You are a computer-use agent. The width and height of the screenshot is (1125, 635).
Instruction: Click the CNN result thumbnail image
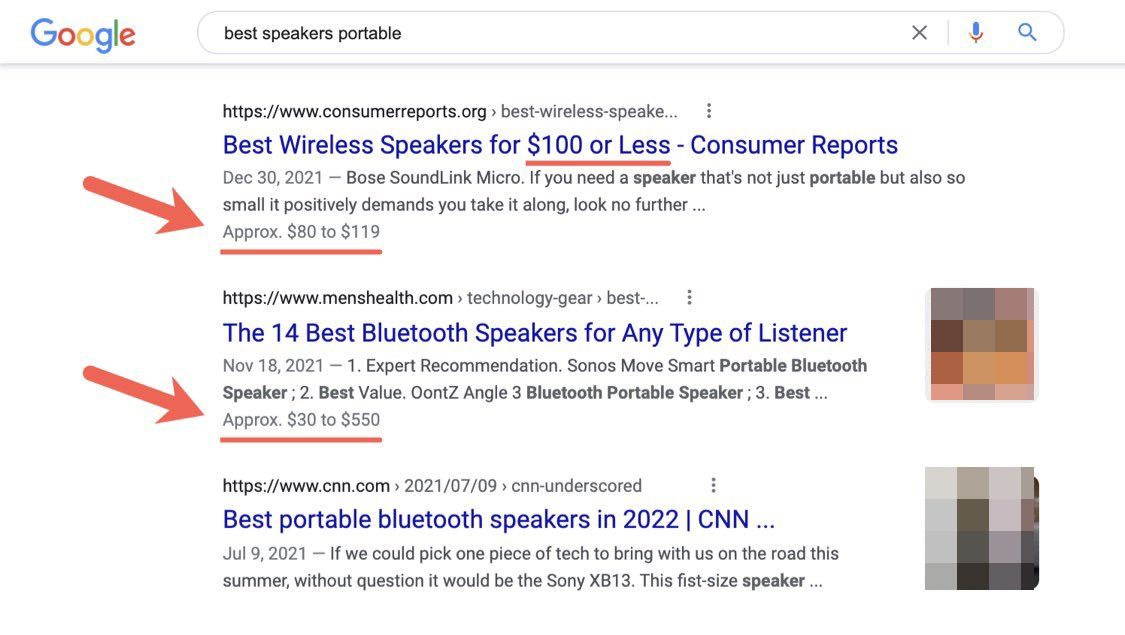[981, 529]
